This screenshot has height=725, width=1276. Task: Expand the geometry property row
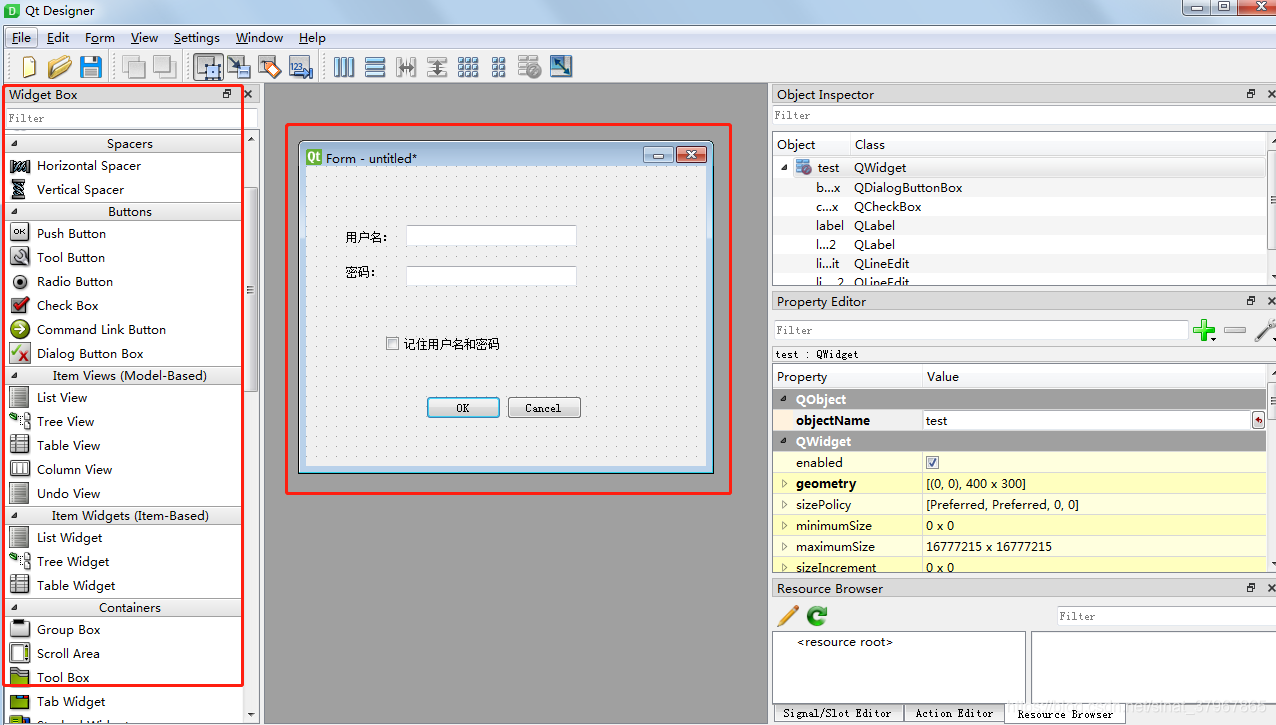784,484
